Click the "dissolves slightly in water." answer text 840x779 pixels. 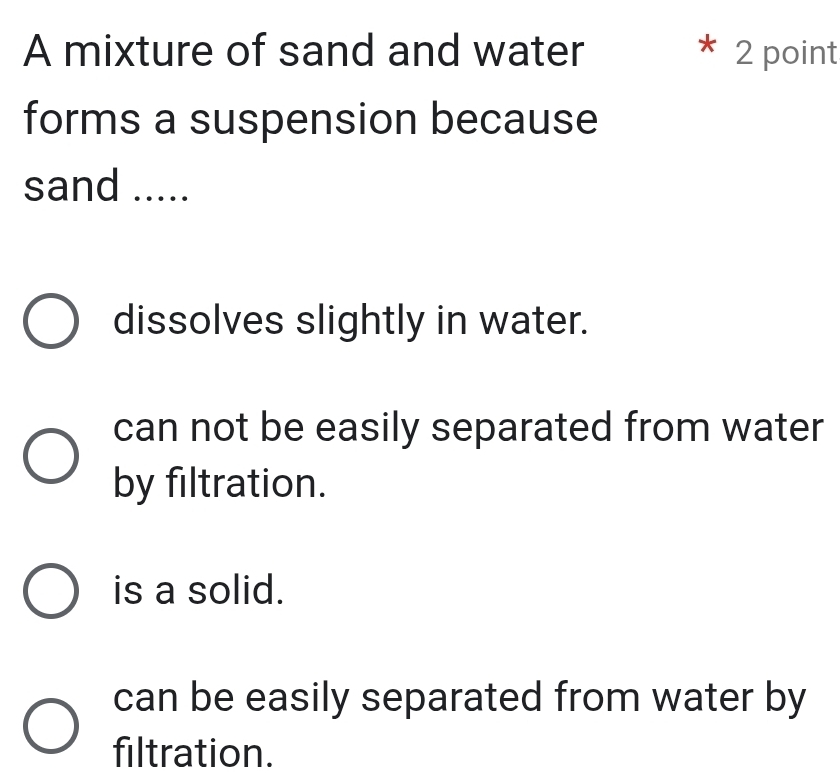point(351,321)
